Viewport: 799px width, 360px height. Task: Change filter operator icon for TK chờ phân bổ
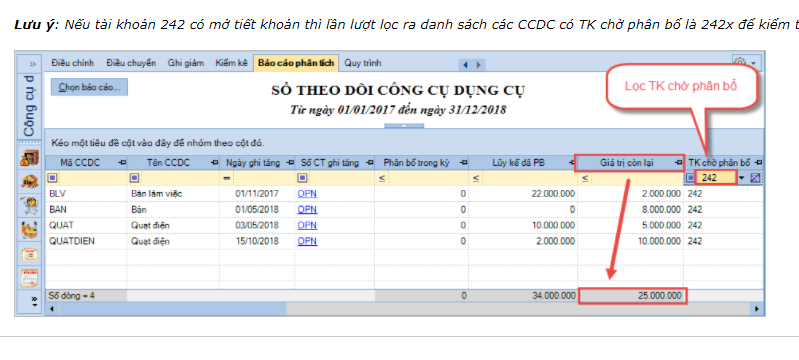[690, 178]
